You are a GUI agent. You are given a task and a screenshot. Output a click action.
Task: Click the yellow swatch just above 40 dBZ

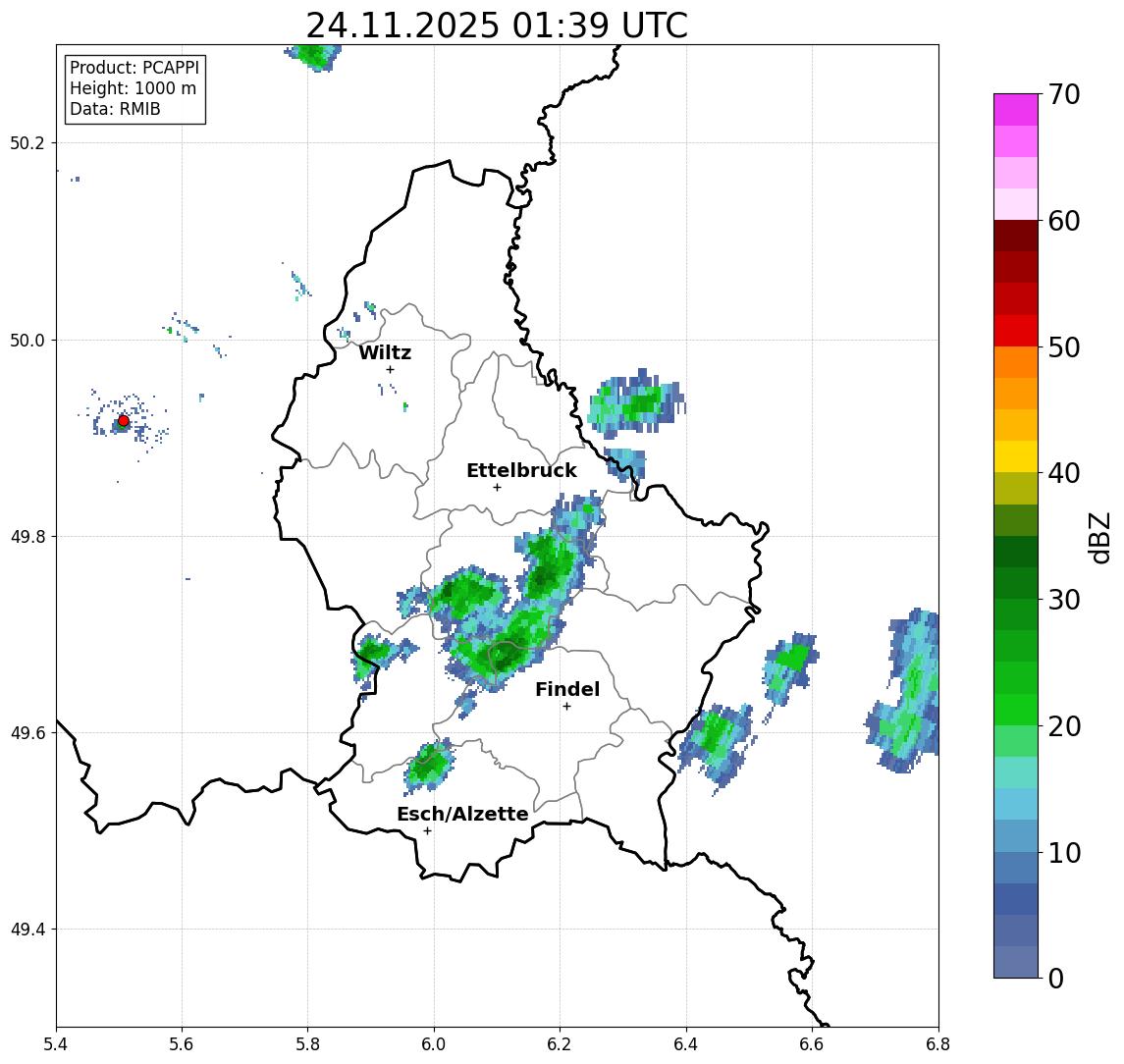[x=1016, y=456]
